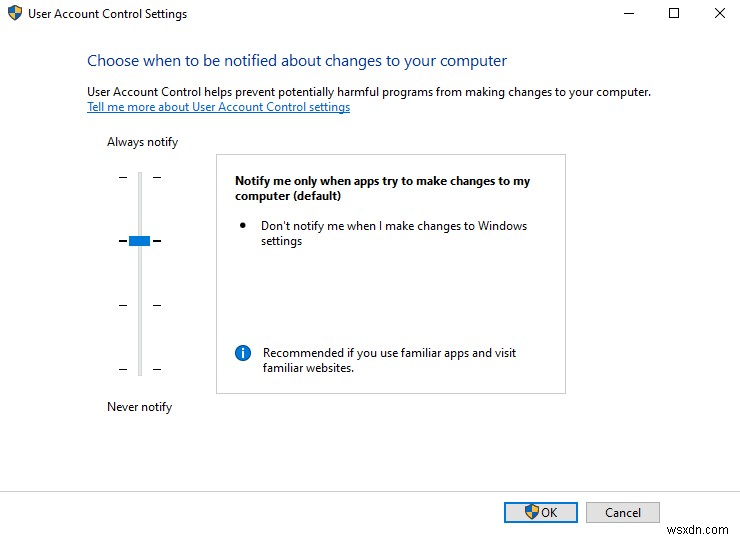Click the heading 'Choose when to be notified'
This screenshot has height=540, width=740.
click(297, 61)
